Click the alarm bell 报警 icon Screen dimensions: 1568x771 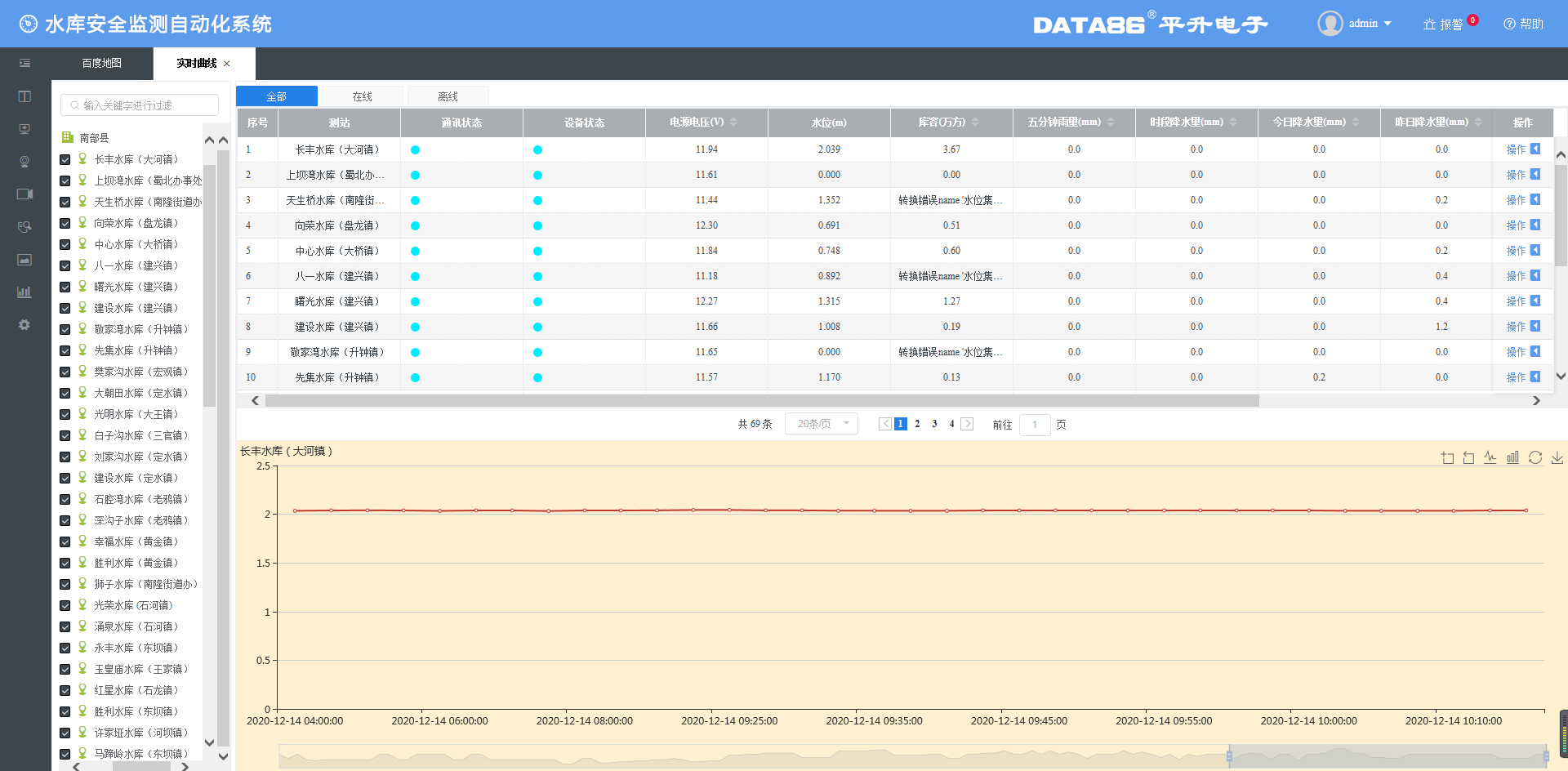pyautogui.click(x=1429, y=25)
